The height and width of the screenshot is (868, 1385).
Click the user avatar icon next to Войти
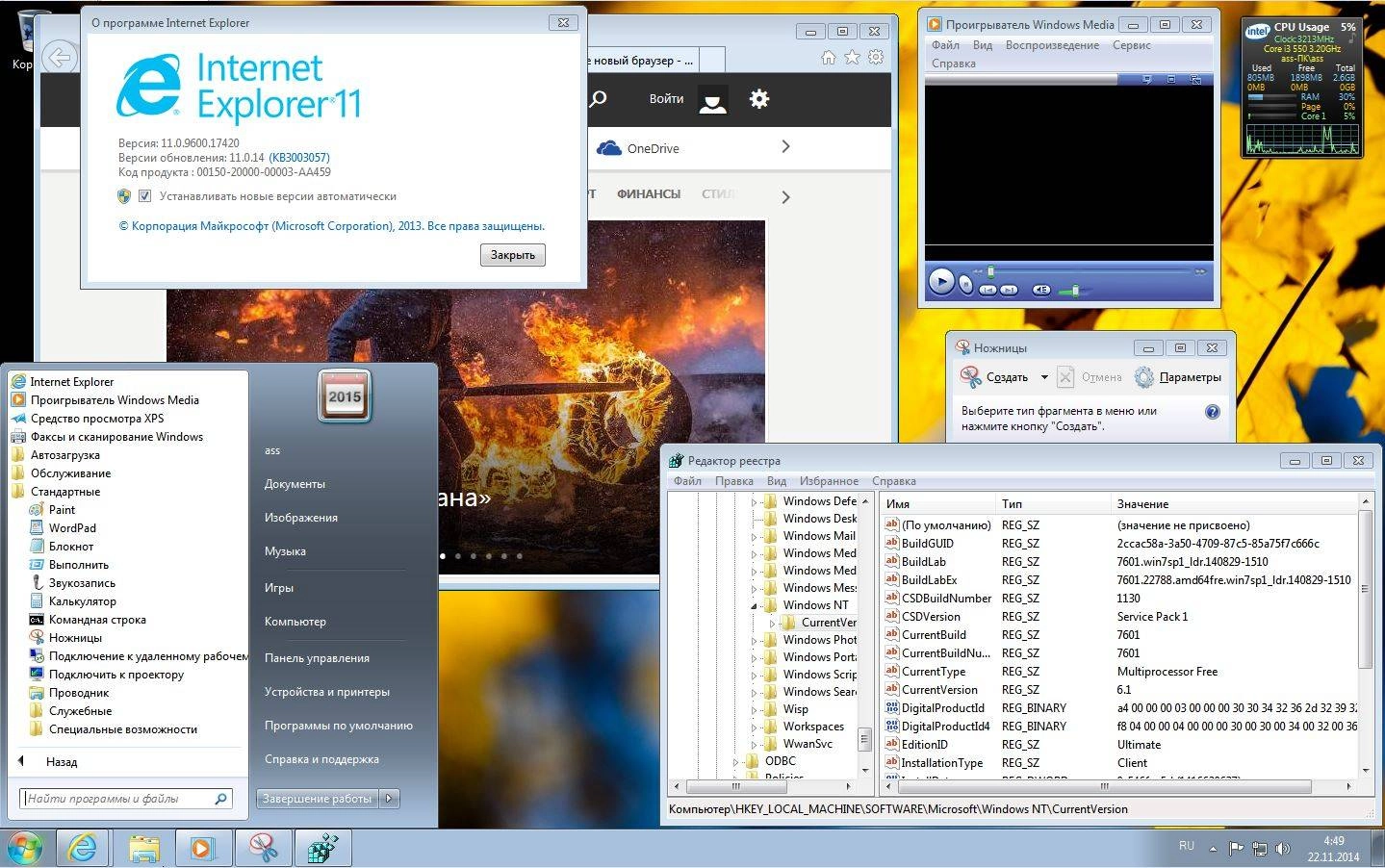tap(713, 99)
